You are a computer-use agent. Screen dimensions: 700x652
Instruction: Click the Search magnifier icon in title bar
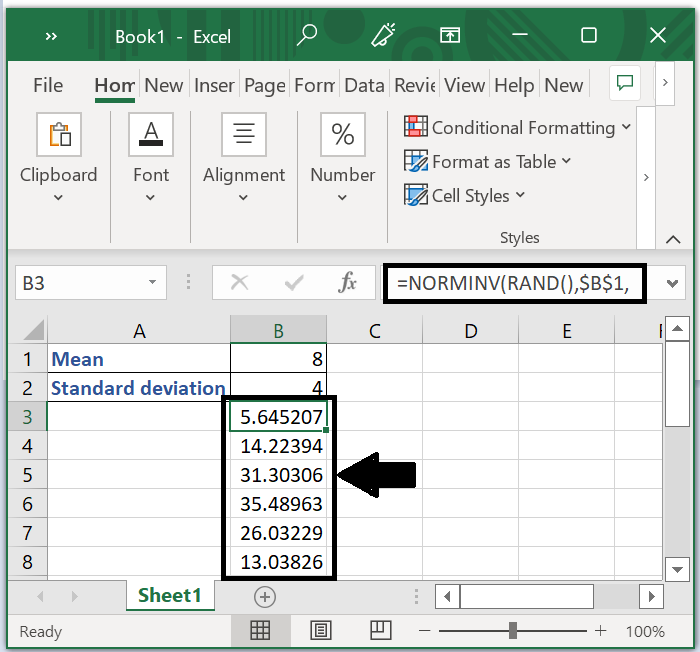click(x=307, y=36)
